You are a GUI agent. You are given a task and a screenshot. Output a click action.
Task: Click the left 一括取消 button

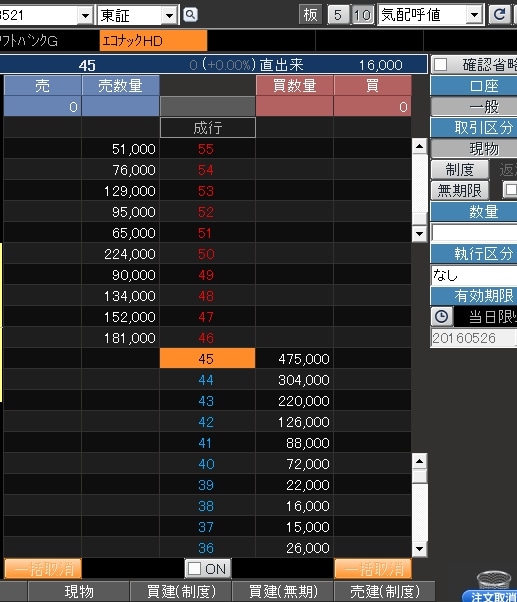pyautogui.click(x=43, y=569)
